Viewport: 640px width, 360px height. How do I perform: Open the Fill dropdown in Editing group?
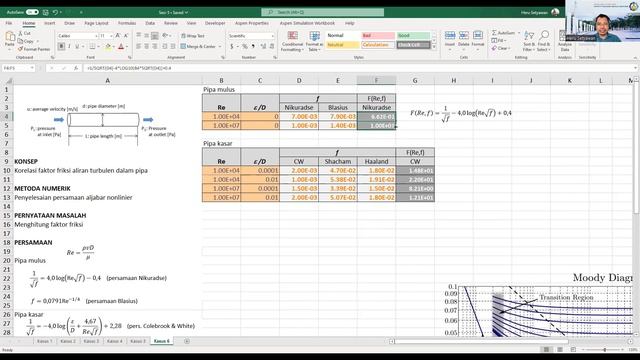coord(499,40)
